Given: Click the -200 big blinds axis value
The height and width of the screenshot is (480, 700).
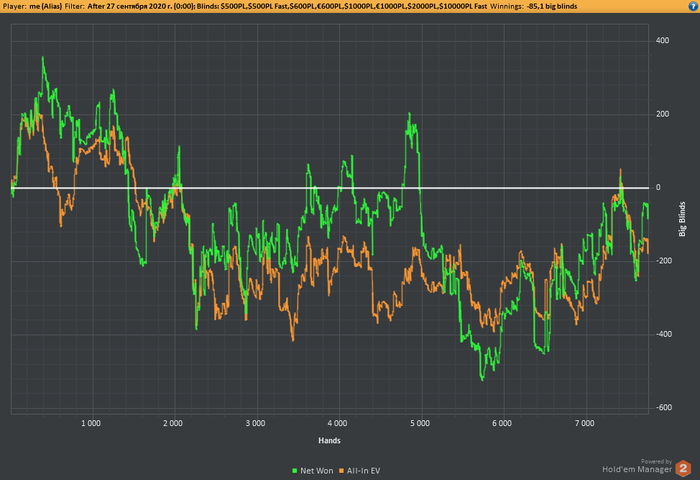Looking at the screenshot, I should [x=663, y=261].
